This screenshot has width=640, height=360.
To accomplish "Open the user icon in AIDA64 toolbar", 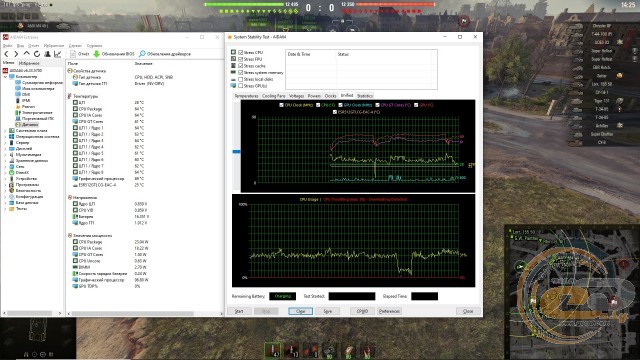I will 47,54.
